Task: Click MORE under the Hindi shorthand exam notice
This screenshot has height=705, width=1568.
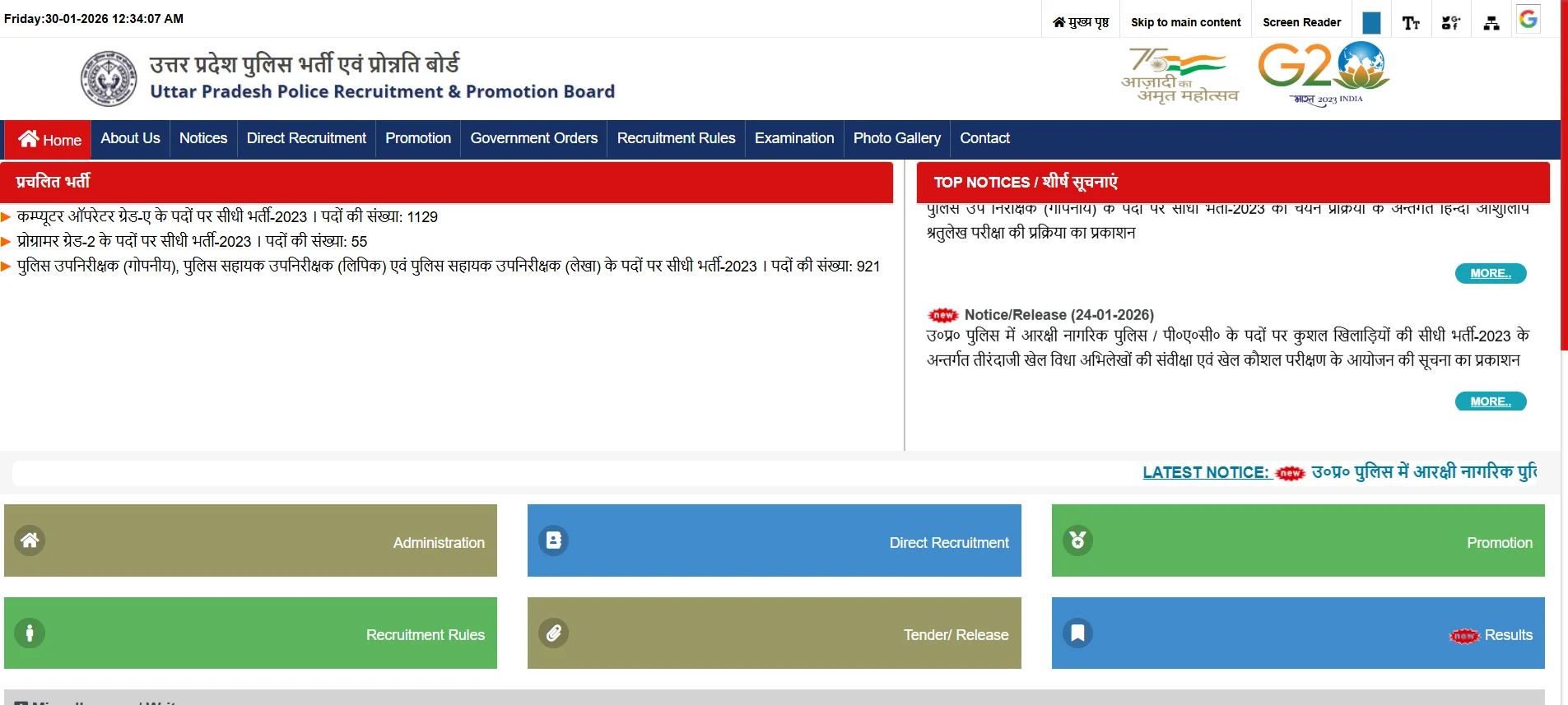Action: click(1491, 273)
